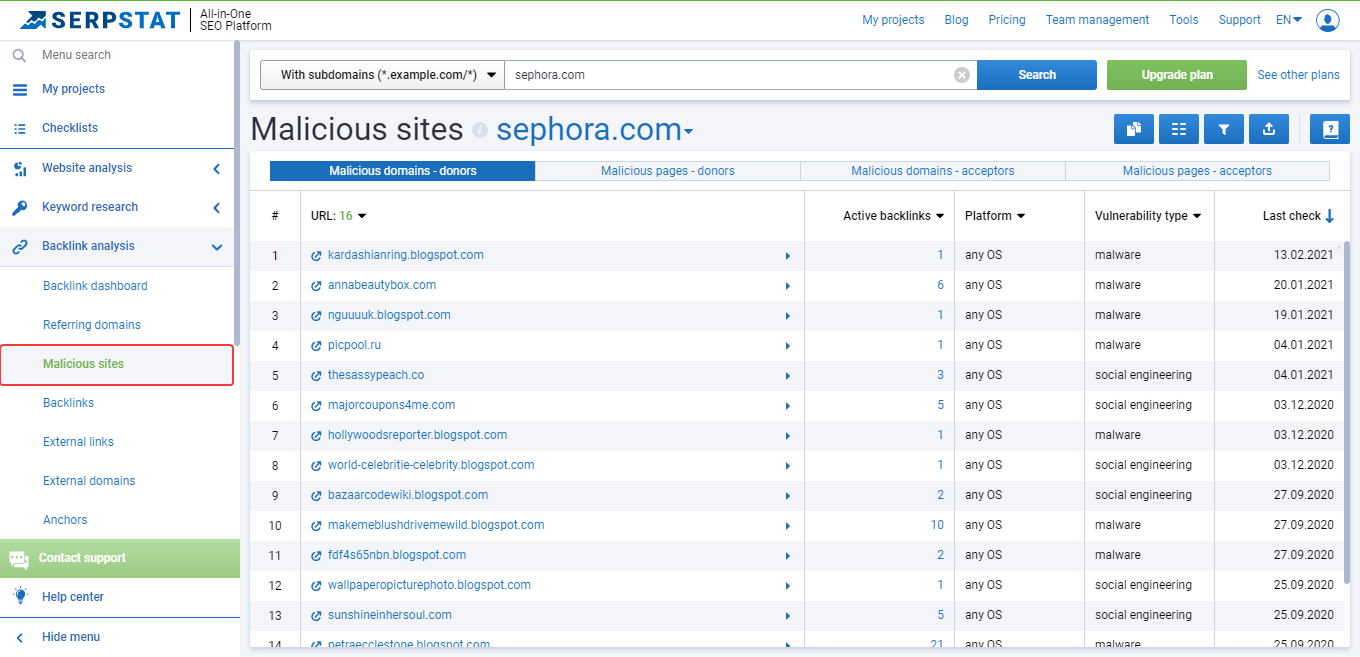The width and height of the screenshot is (1360, 657).
Task: Open the subdomains search mode dropdown
Action: pyautogui.click(x=380, y=74)
